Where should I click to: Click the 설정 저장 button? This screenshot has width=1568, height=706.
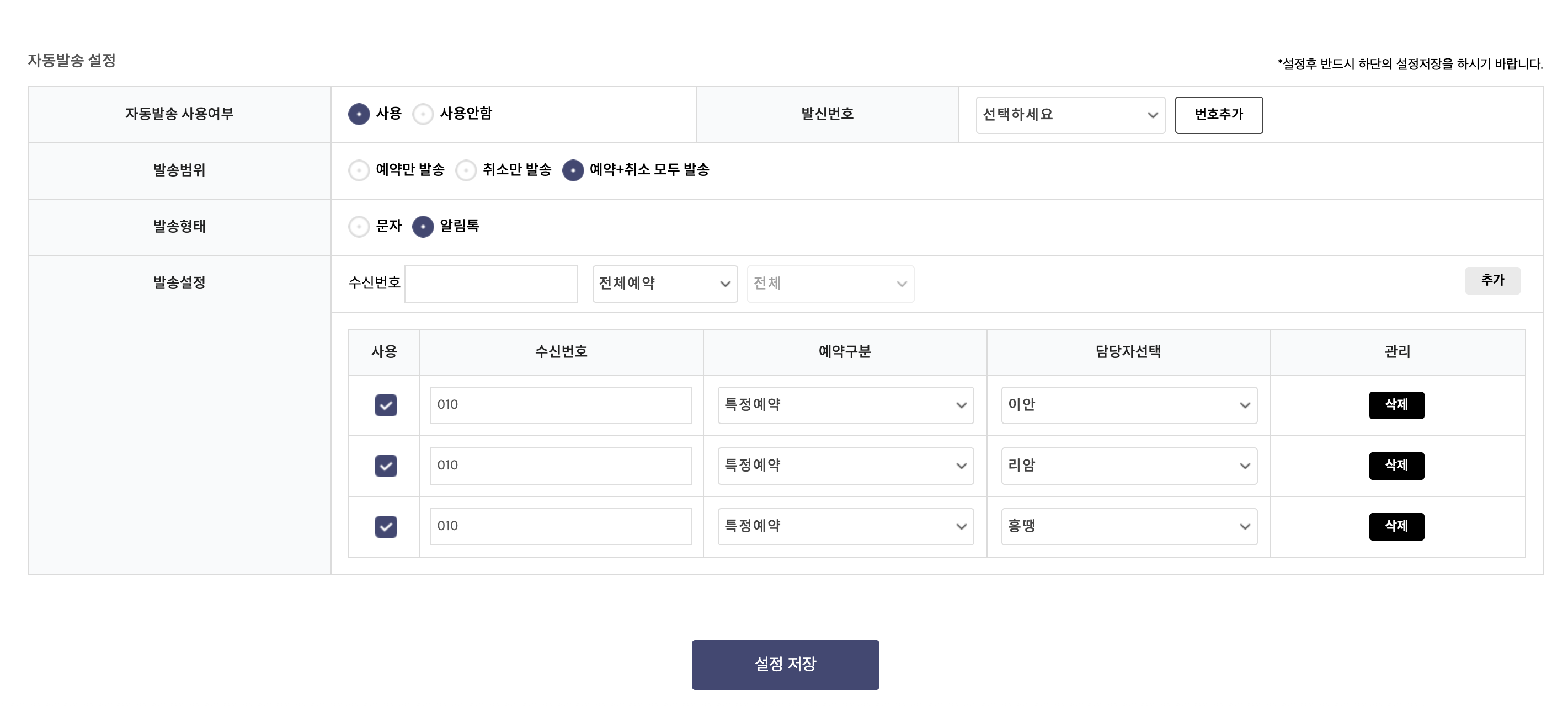coord(785,665)
